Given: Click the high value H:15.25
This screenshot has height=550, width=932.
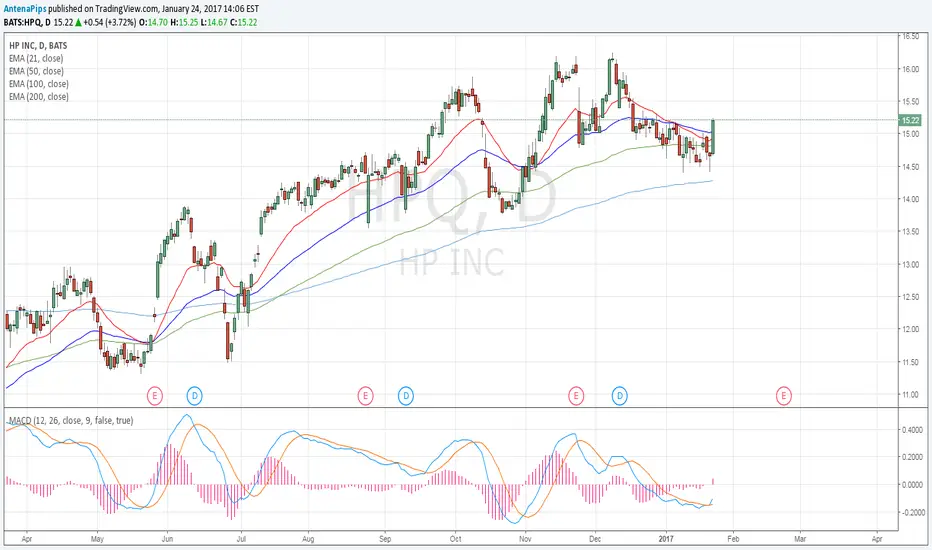Looking at the screenshot, I should [x=184, y=23].
